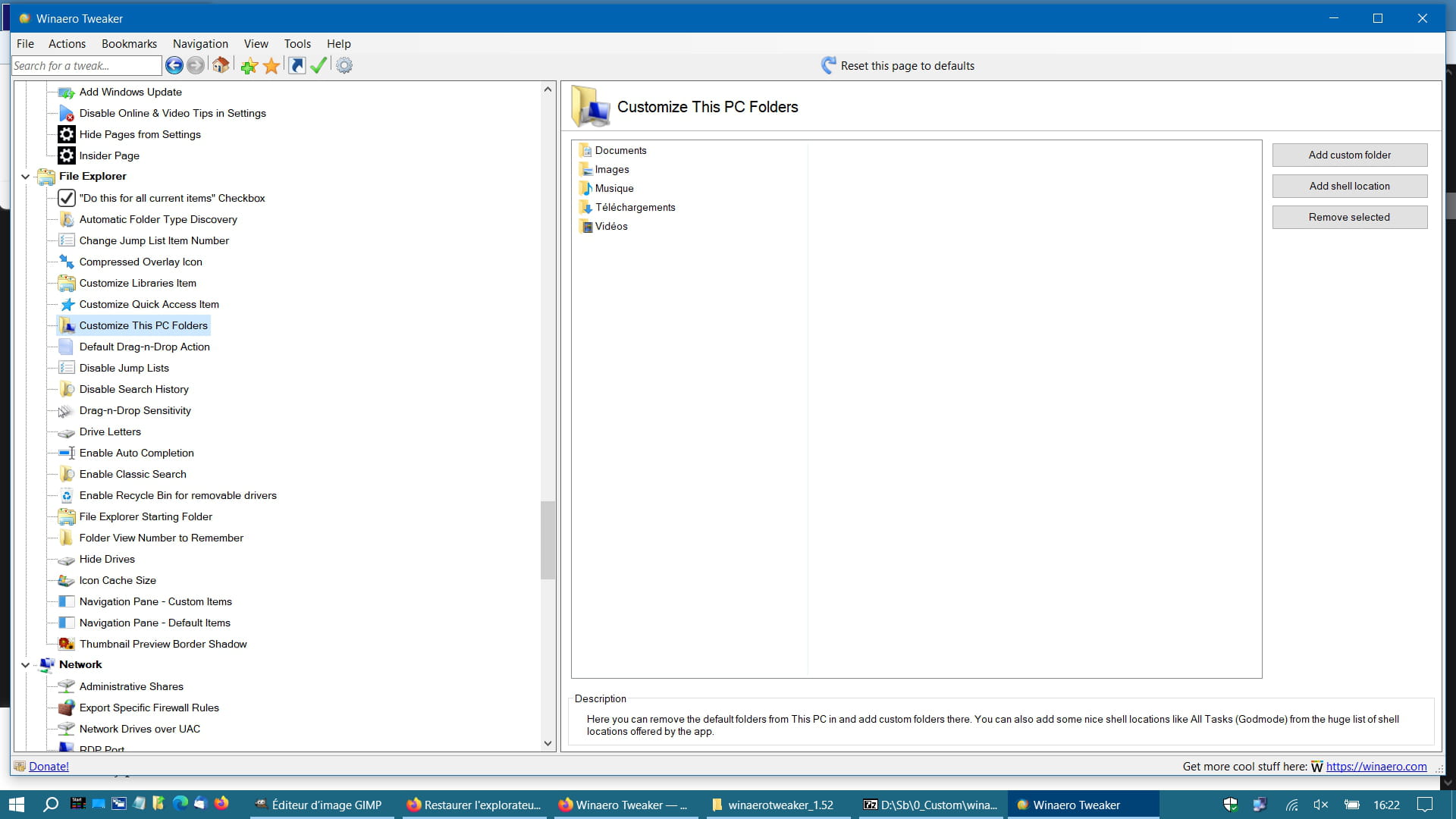Click the tree scrollbar down arrow
This screenshot has height=819, width=1456.
pos(548,743)
